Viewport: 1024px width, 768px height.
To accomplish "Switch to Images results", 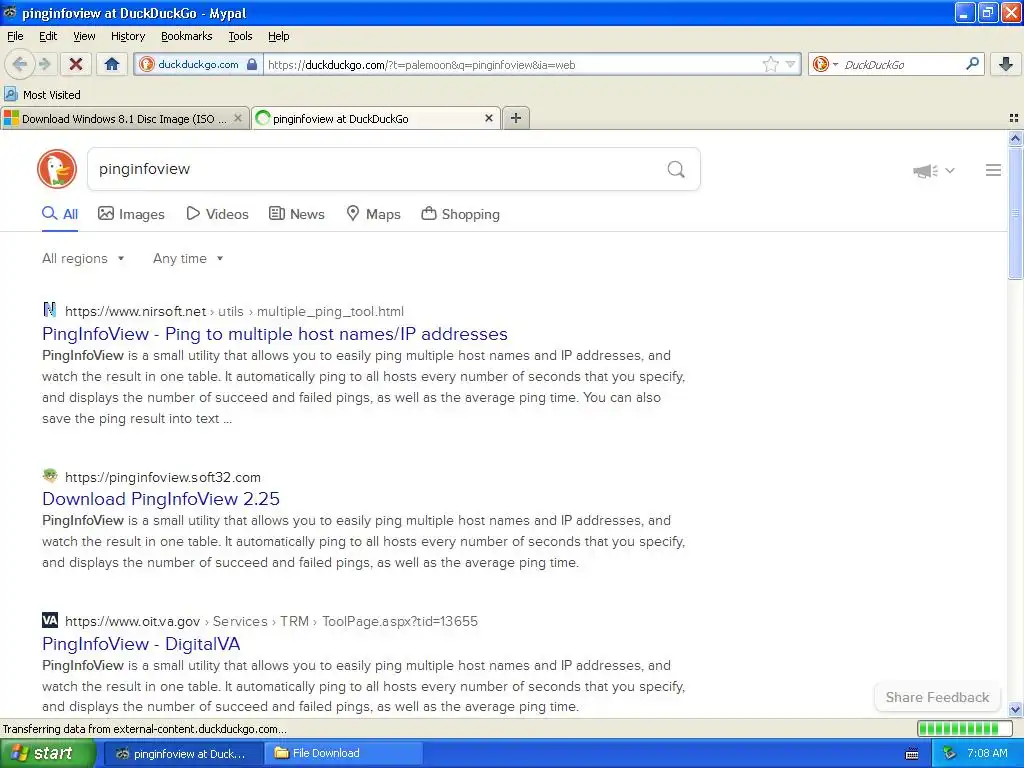I will (131, 214).
